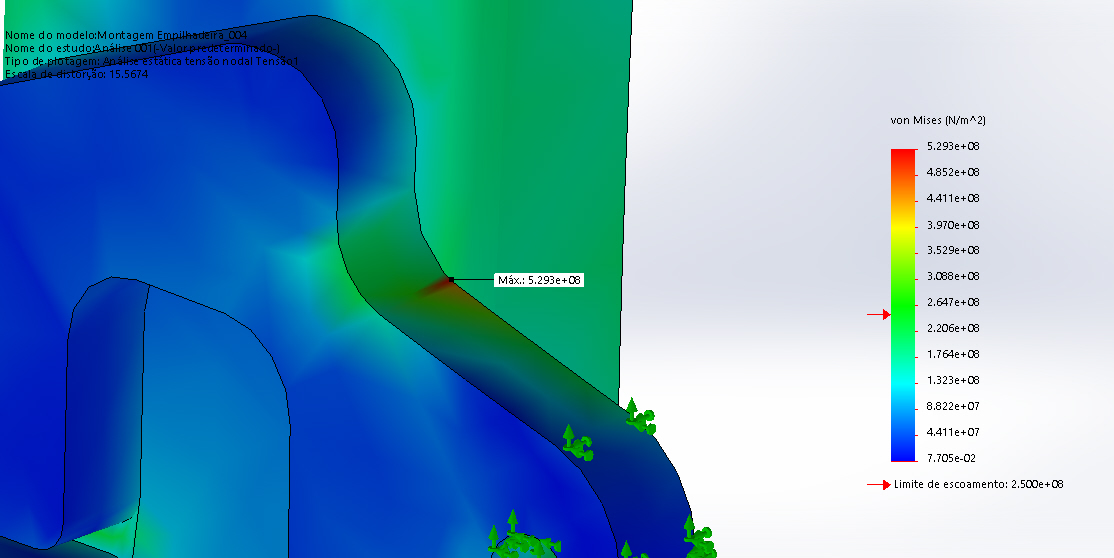This screenshot has width=1114, height=558.
Task: Select the fixture symbol on the bent plate's inner edge
Action: (576, 443)
